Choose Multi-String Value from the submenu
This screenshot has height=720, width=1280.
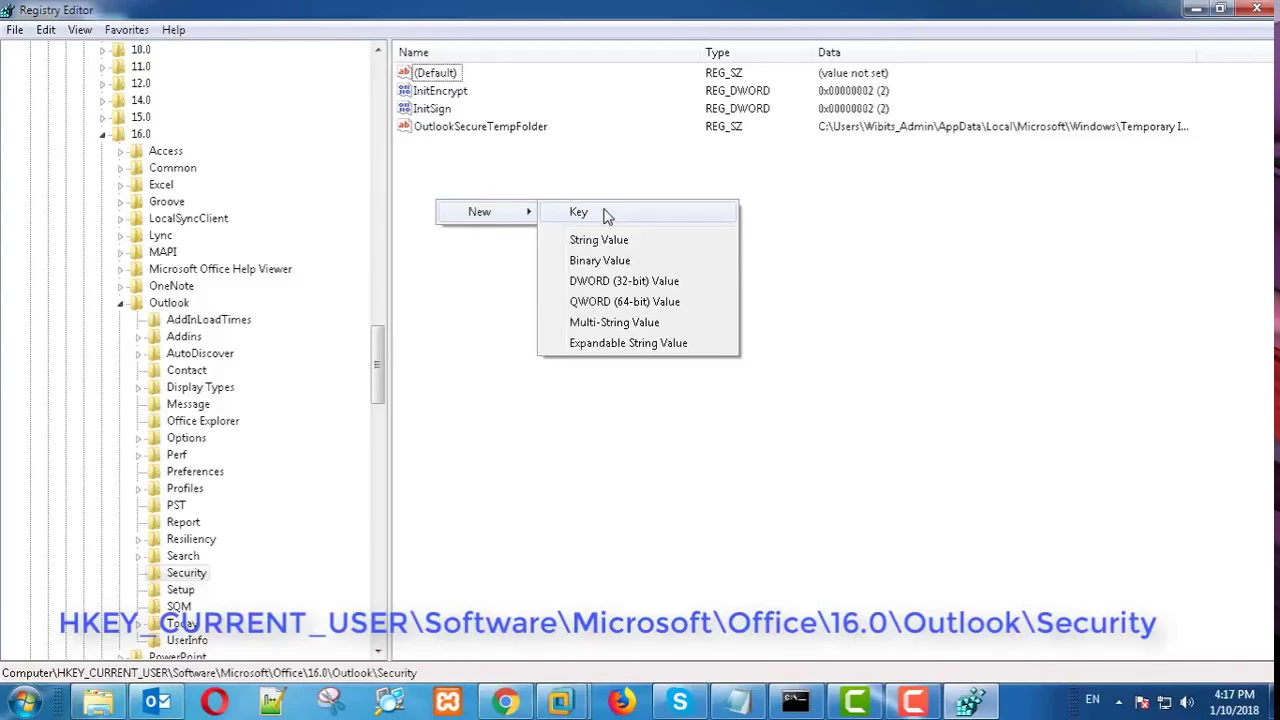click(638, 322)
